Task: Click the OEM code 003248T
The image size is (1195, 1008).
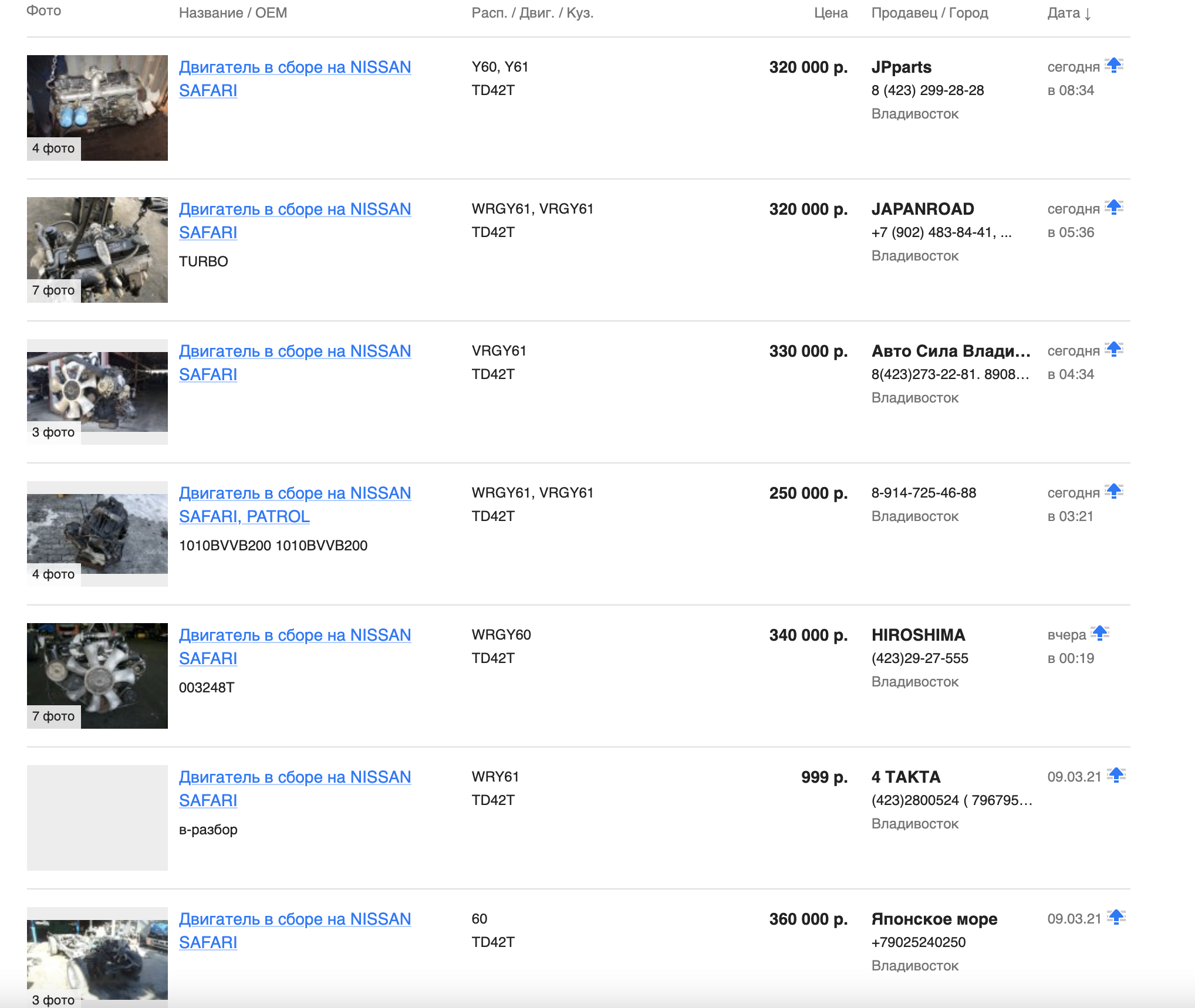Action: [x=207, y=688]
